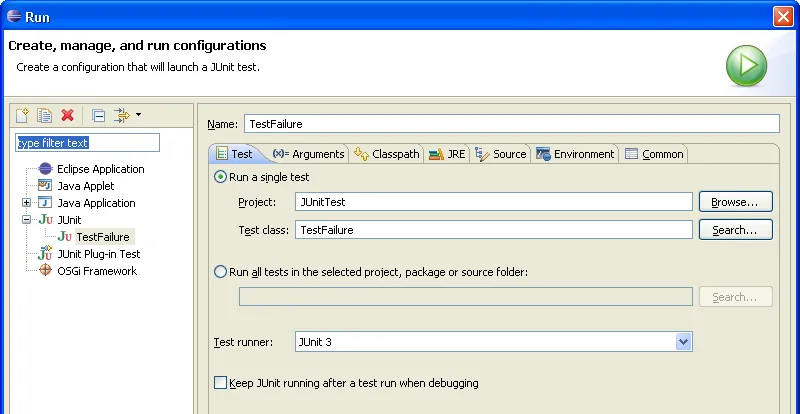Viewport: 800px width, 414px height.
Task: Switch to the Classpath tab
Action: pos(387,154)
